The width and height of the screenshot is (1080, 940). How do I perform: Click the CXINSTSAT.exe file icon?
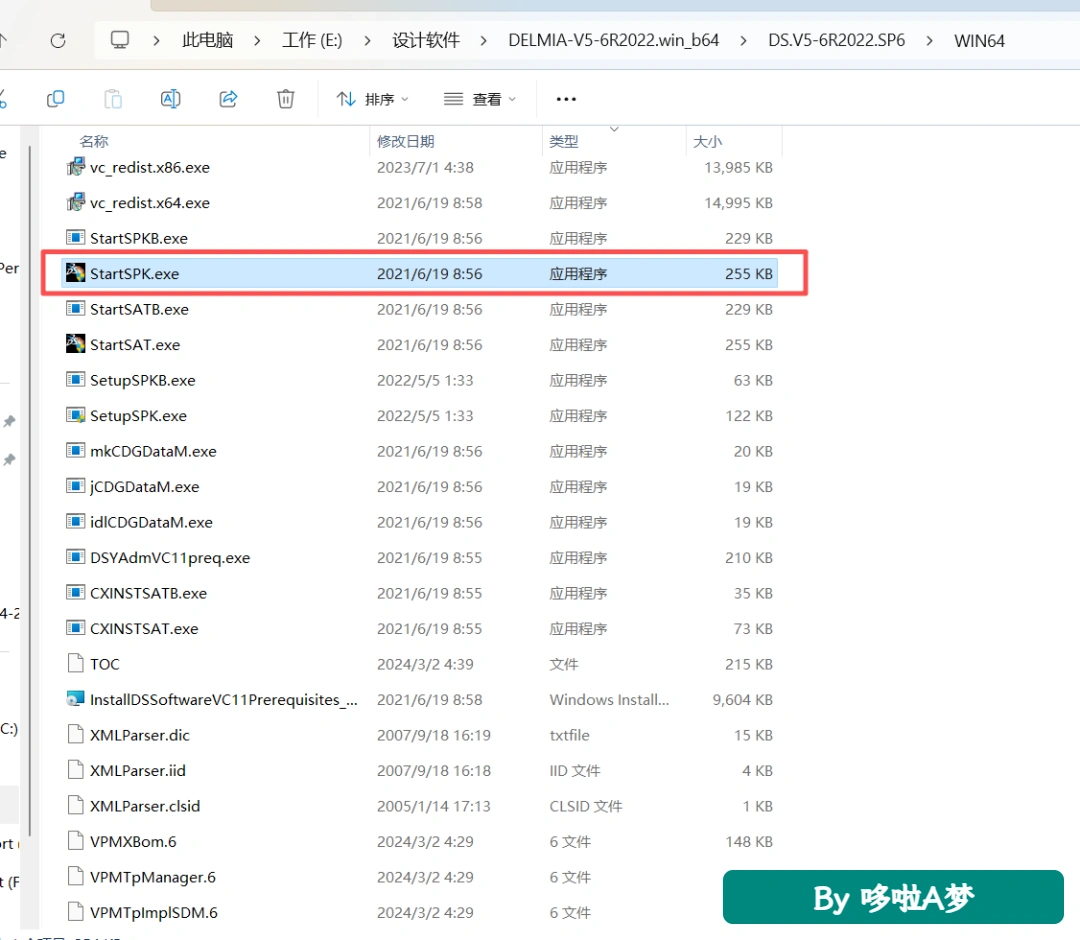[76, 628]
